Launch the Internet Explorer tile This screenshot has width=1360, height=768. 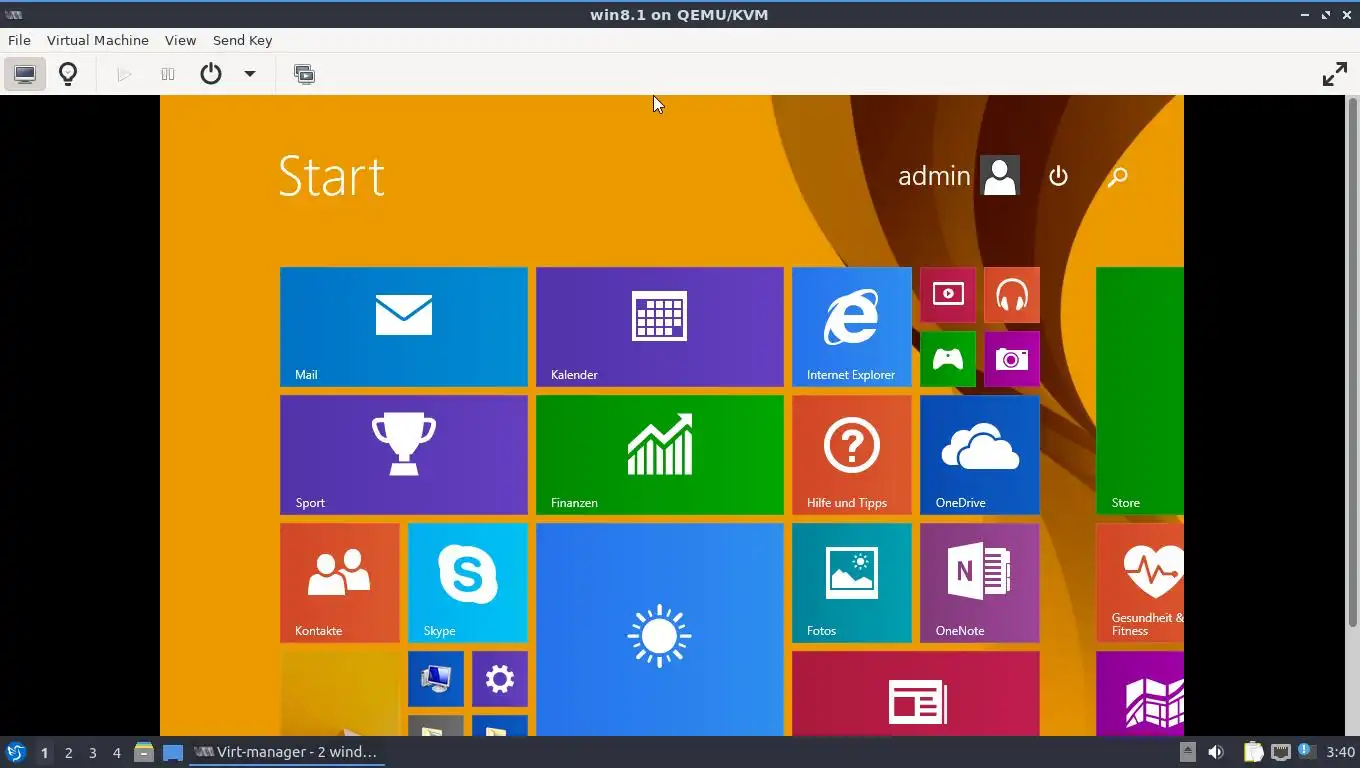coord(852,327)
